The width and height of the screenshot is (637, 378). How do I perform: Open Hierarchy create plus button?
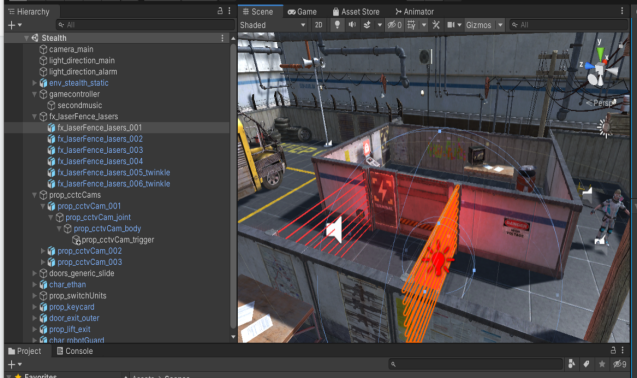click(15, 25)
